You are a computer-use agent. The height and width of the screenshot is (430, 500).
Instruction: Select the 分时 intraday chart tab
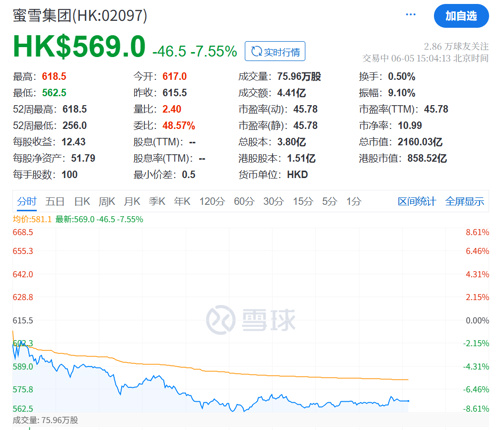(27, 201)
